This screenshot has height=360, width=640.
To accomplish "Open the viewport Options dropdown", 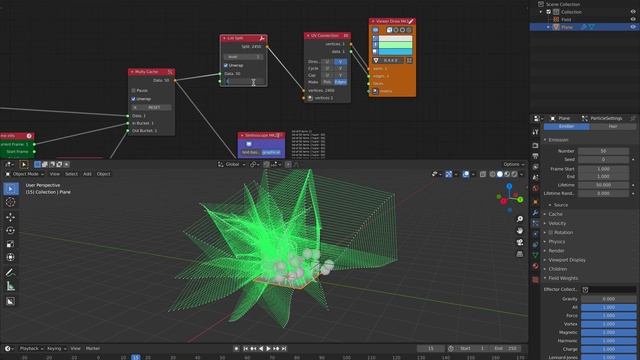I will (x=513, y=164).
